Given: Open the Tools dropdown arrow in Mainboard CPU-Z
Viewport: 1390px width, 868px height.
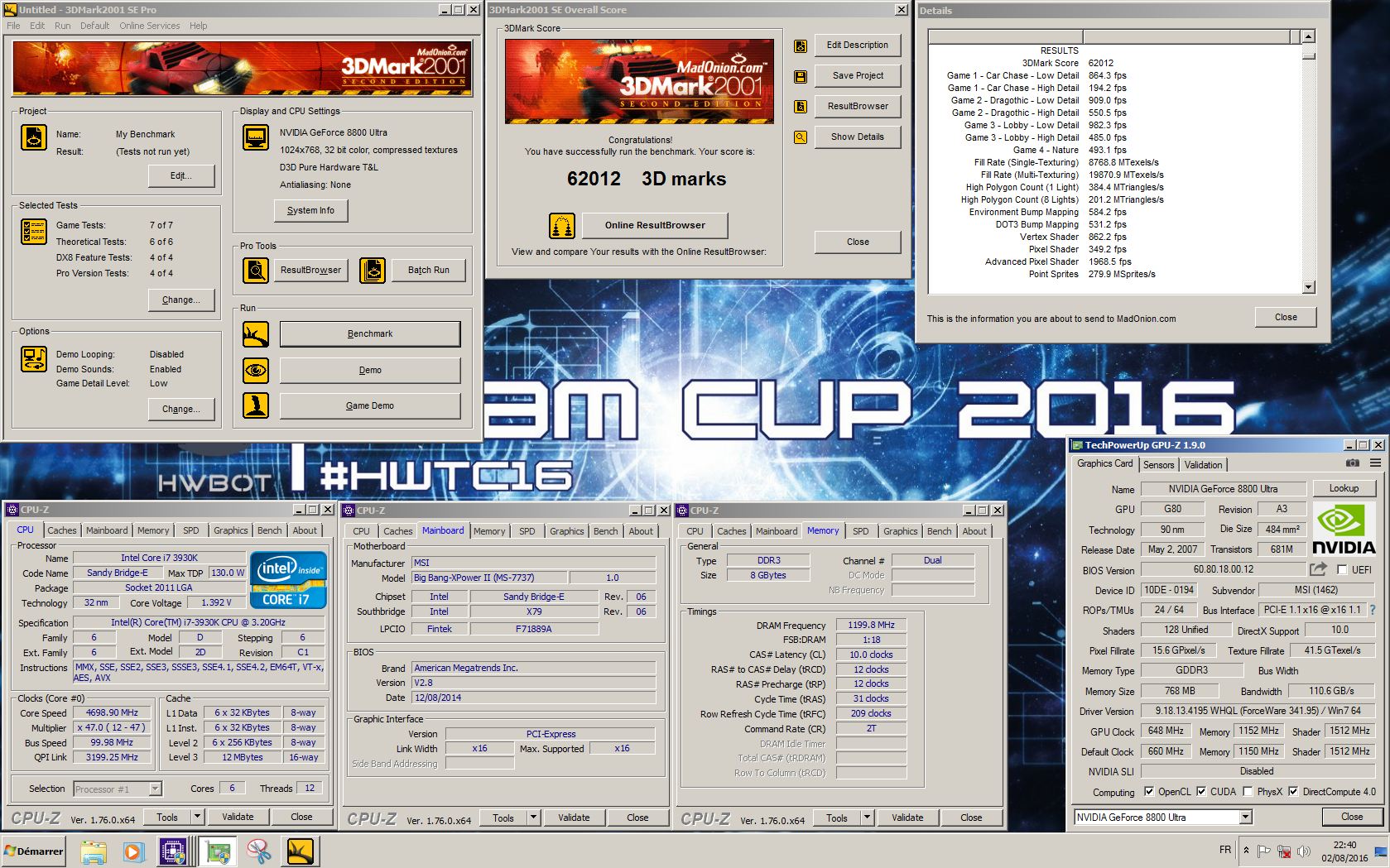Looking at the screenshot, I should click(x=533, y=818).
